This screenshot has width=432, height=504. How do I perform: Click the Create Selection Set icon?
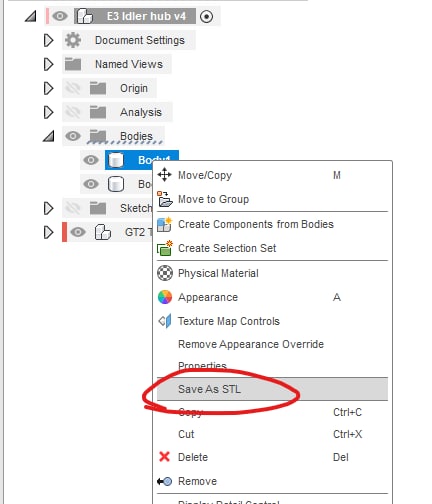165,248
